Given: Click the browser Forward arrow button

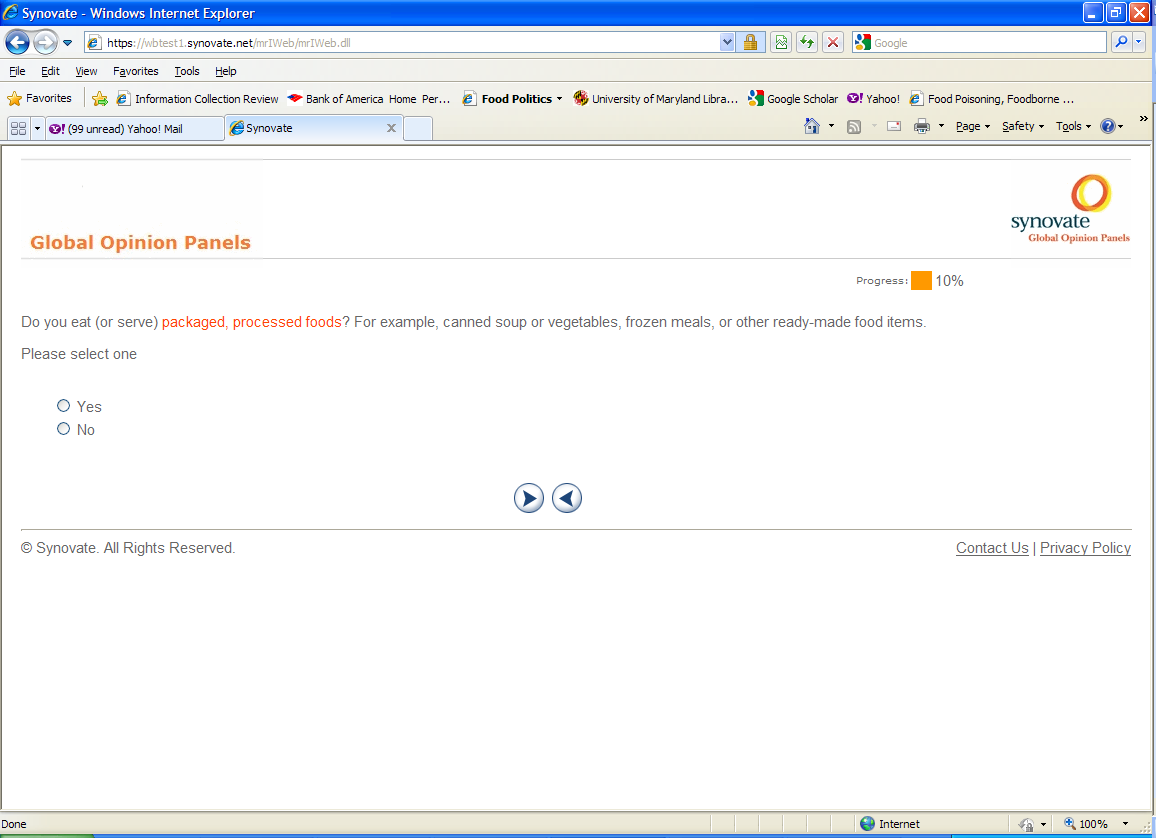Looking at the screenshot, I should [x=46, y=42].
